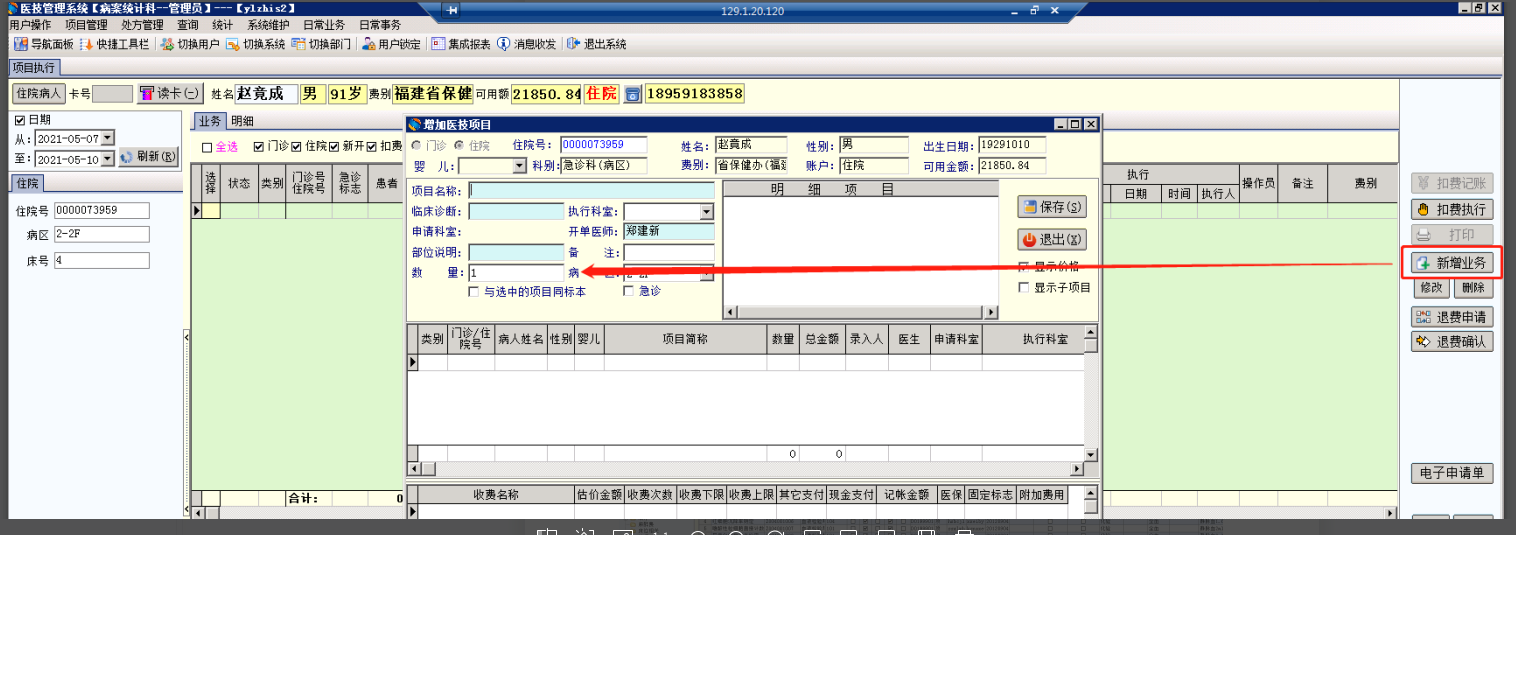Click the 医技管理系统 app logo in title bar
The width and height of the screenshot is (1516, 698).
pos(13,8)
